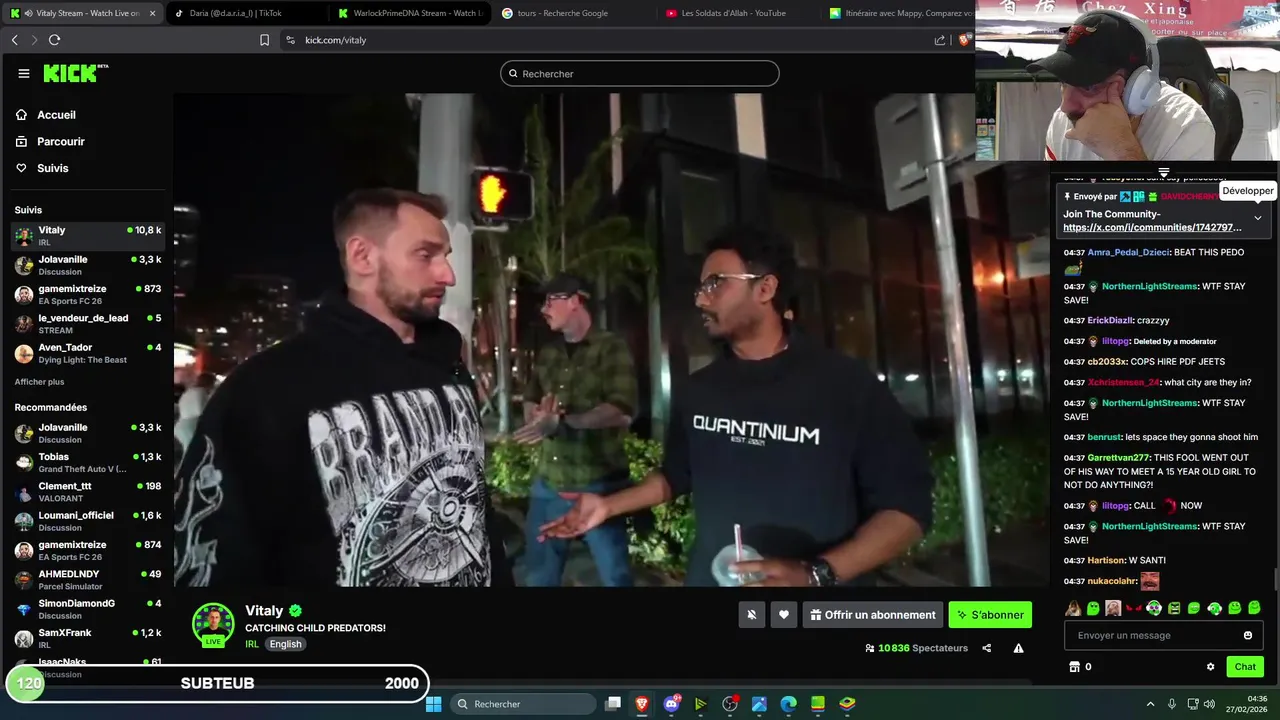1280x720 pixels.
Task: Click the share icon in address bar
Action: (x=940, y=40)
